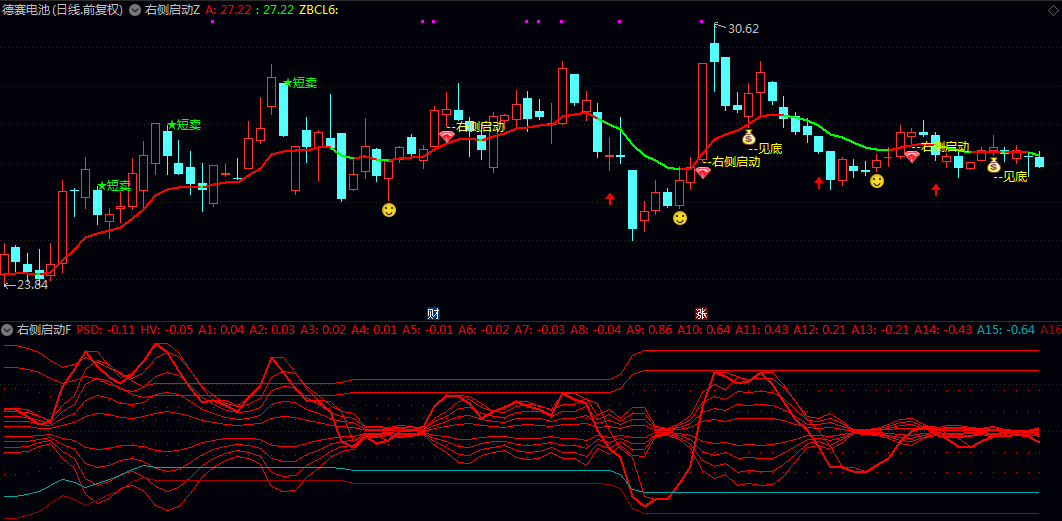Click the middle red up arrow marker

[x=819, y=182]
